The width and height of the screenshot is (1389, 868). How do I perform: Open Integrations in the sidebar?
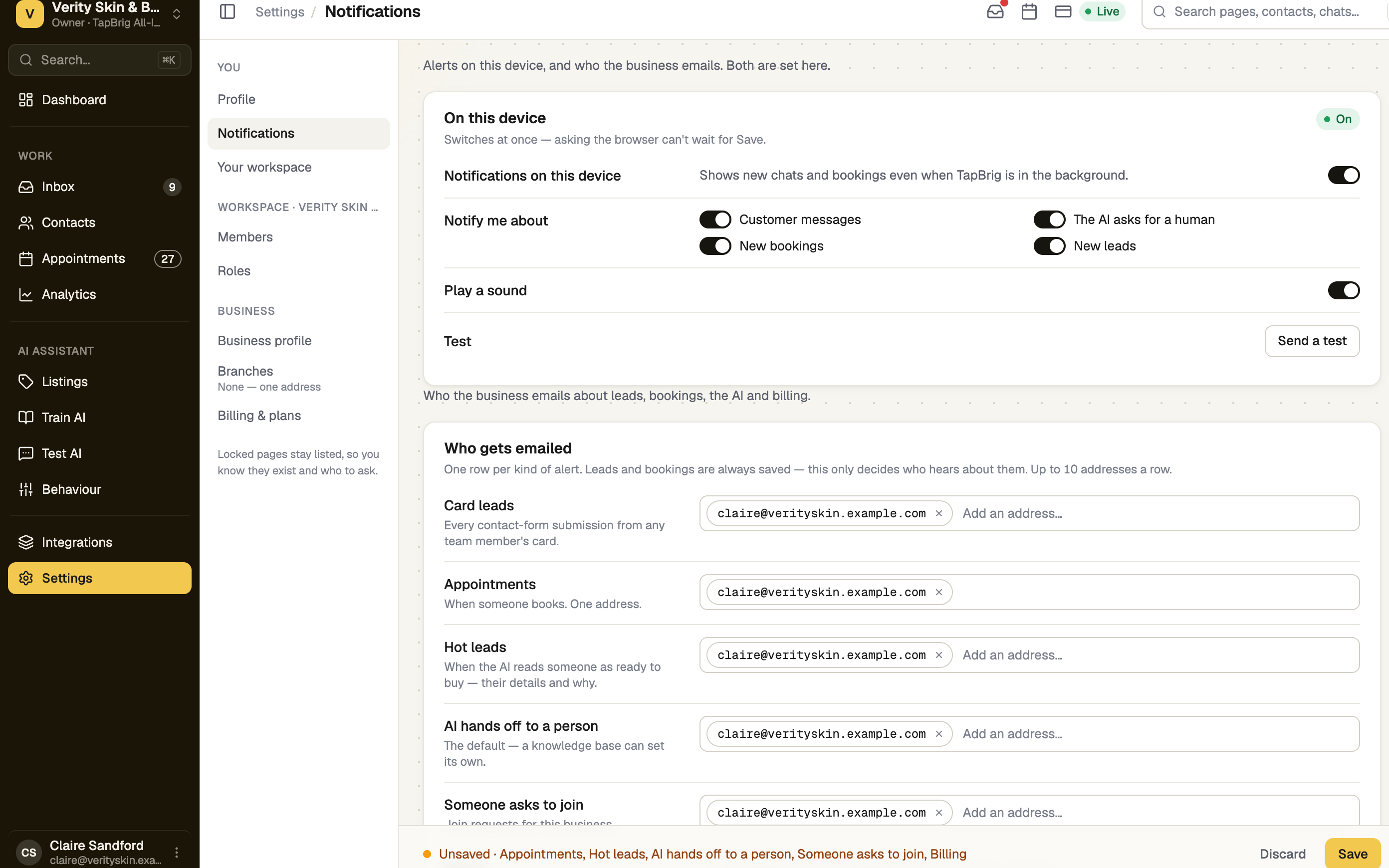[x=99, y=542]
